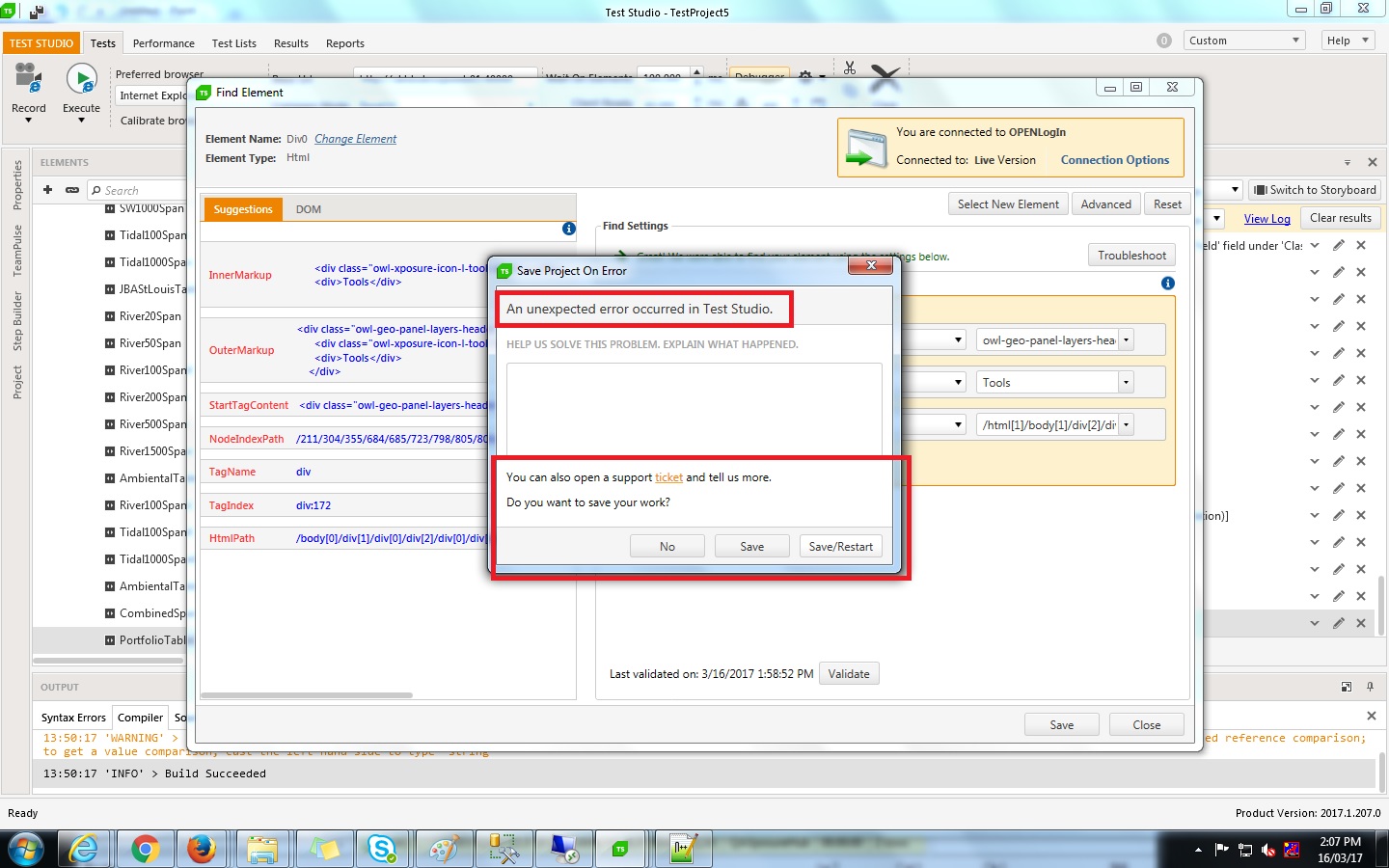Click the add element plus icon
Image resolution: width=1389 pixels, height=868 pixels.
pyautogui.click(x=47, y=190)
